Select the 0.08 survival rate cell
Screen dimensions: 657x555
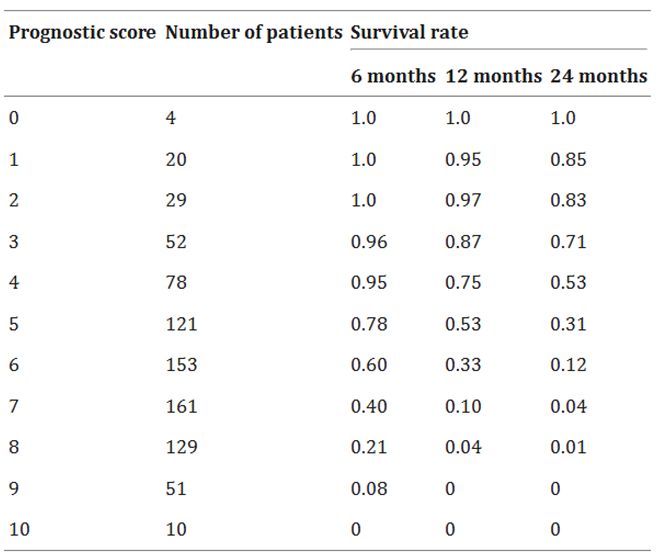[368, 488]
